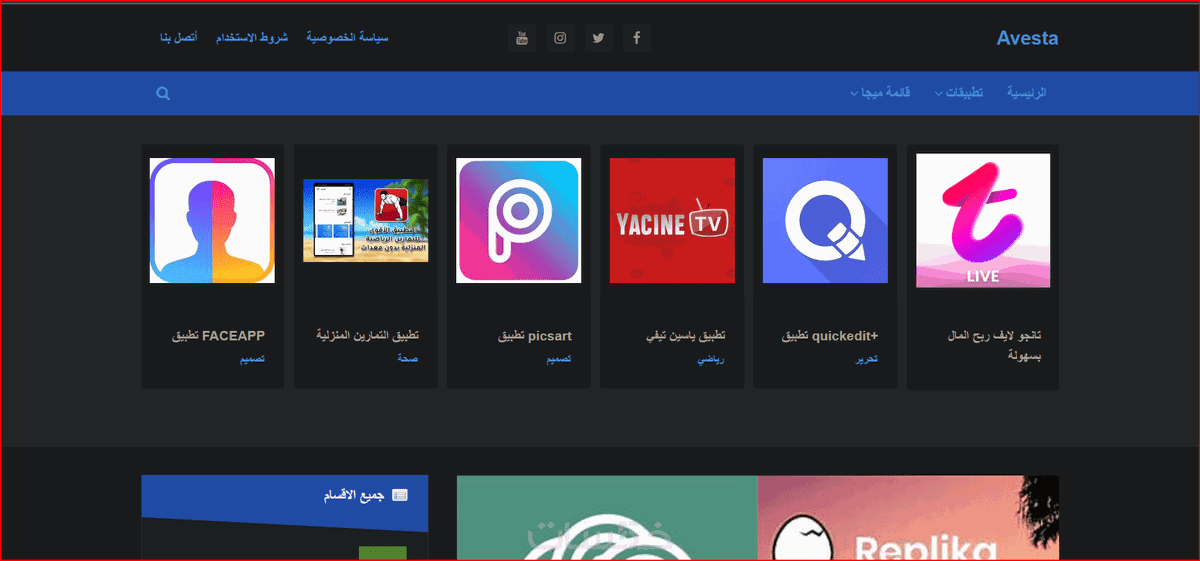Open the تطبيق ياسين تيفي title
Screen dimensions: 1200x561
pos(686,336)
